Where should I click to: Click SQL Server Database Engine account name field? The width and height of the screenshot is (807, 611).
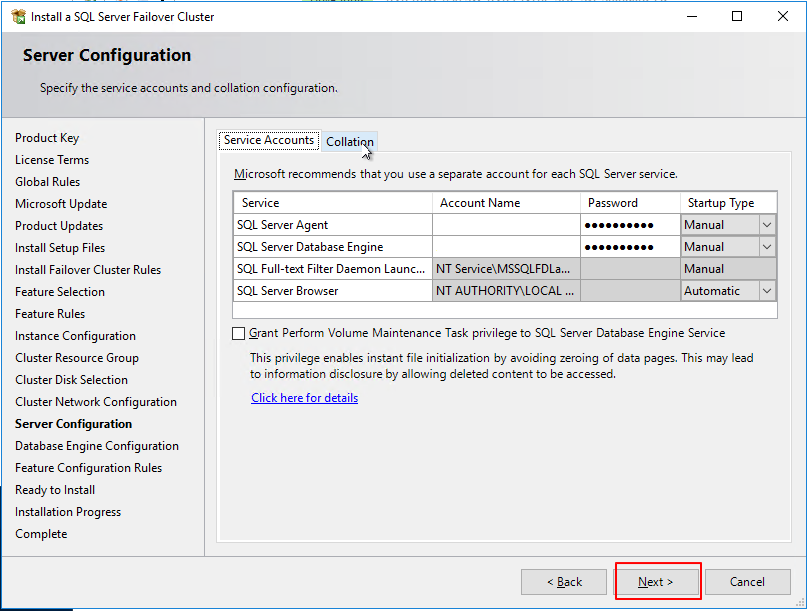506,247
